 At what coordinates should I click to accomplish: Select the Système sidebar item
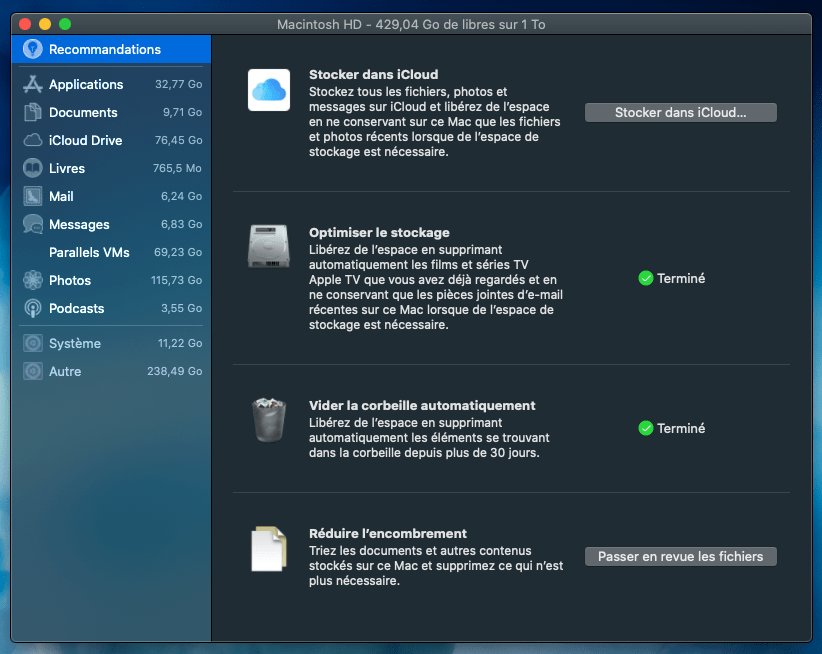(x=75, y=344)
